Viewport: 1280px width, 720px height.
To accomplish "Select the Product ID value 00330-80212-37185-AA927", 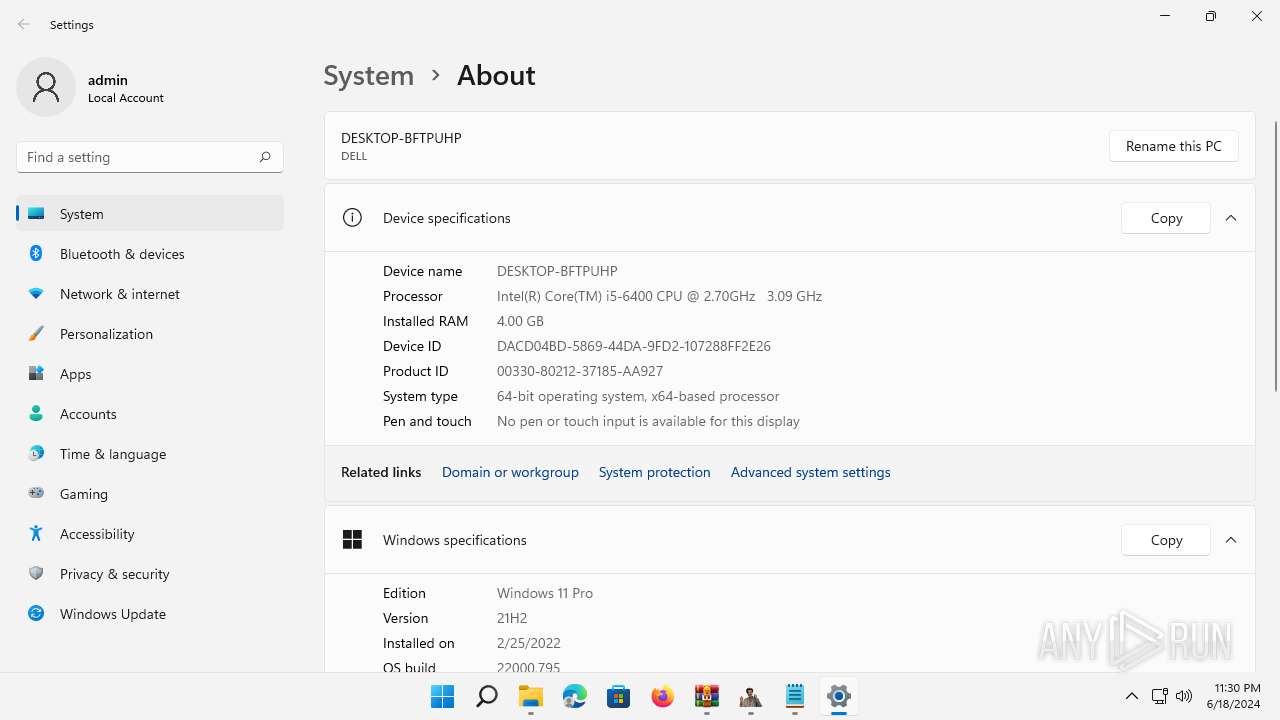I will click(580, 371).
